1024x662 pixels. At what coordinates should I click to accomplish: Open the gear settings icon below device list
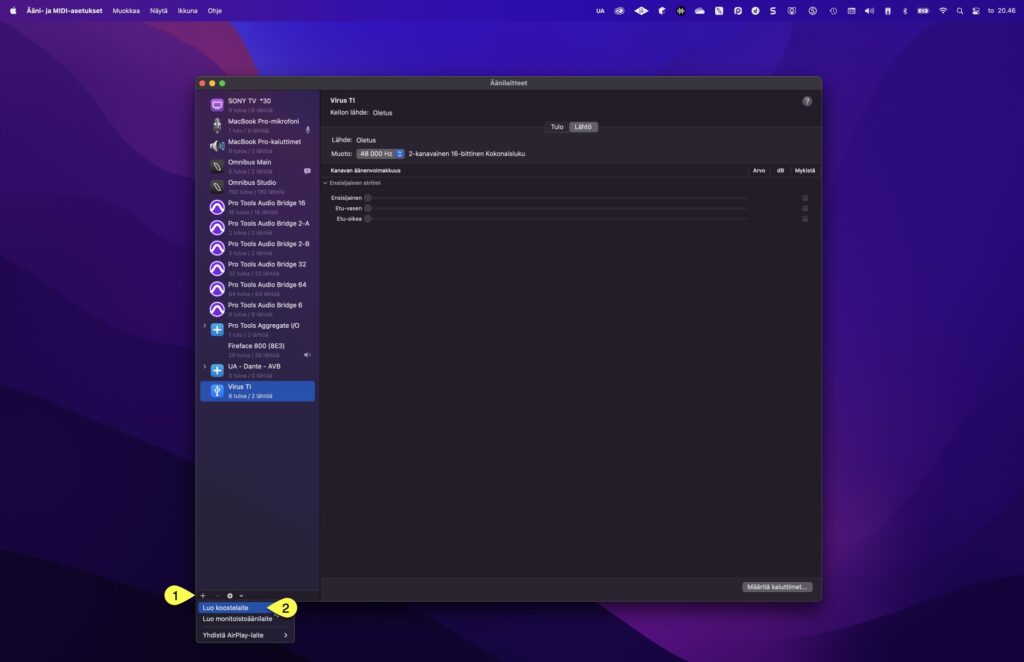[x=230, y=595]
